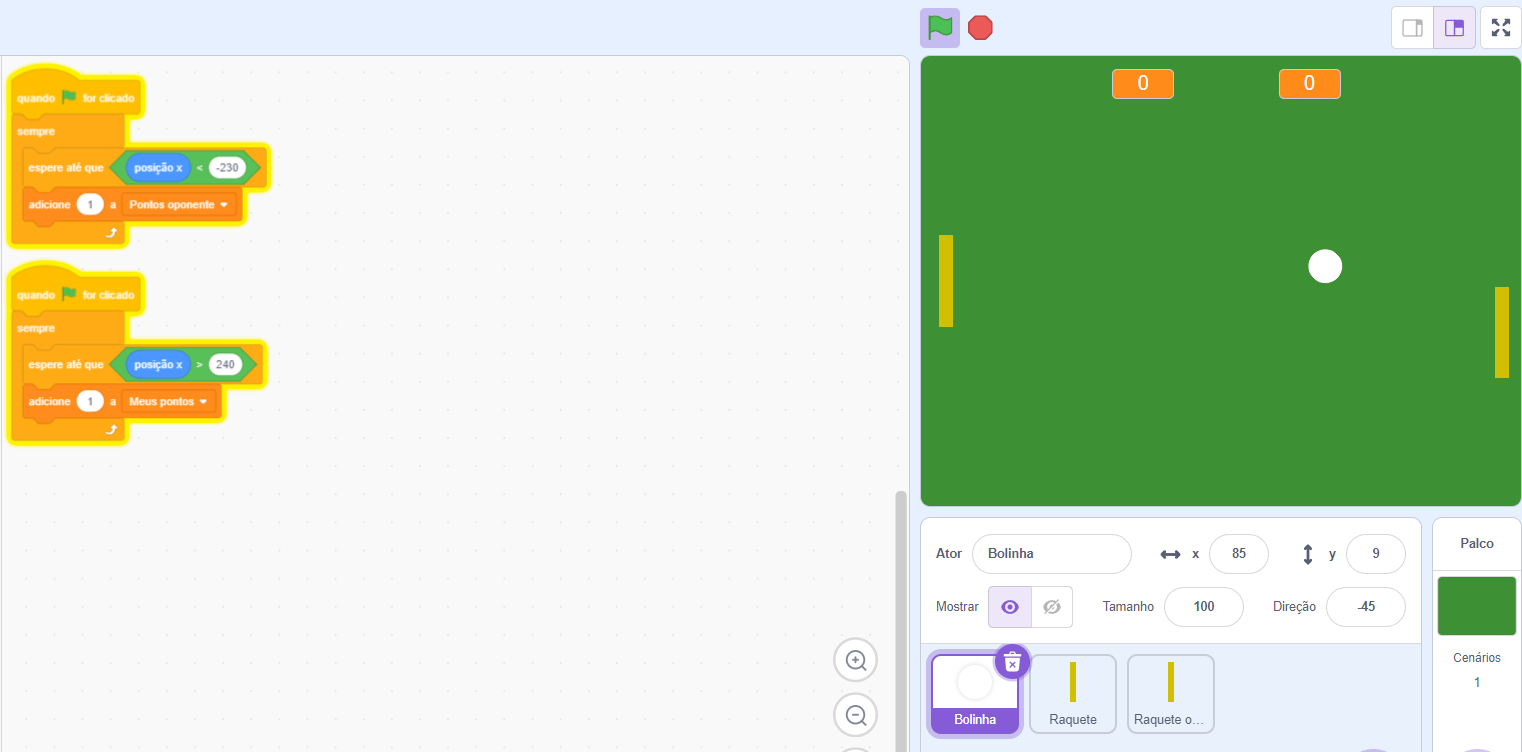Hide the sprite using the crossed eye button
The width and height of the screenshot is (1522, 752).
click(1051, 607)
